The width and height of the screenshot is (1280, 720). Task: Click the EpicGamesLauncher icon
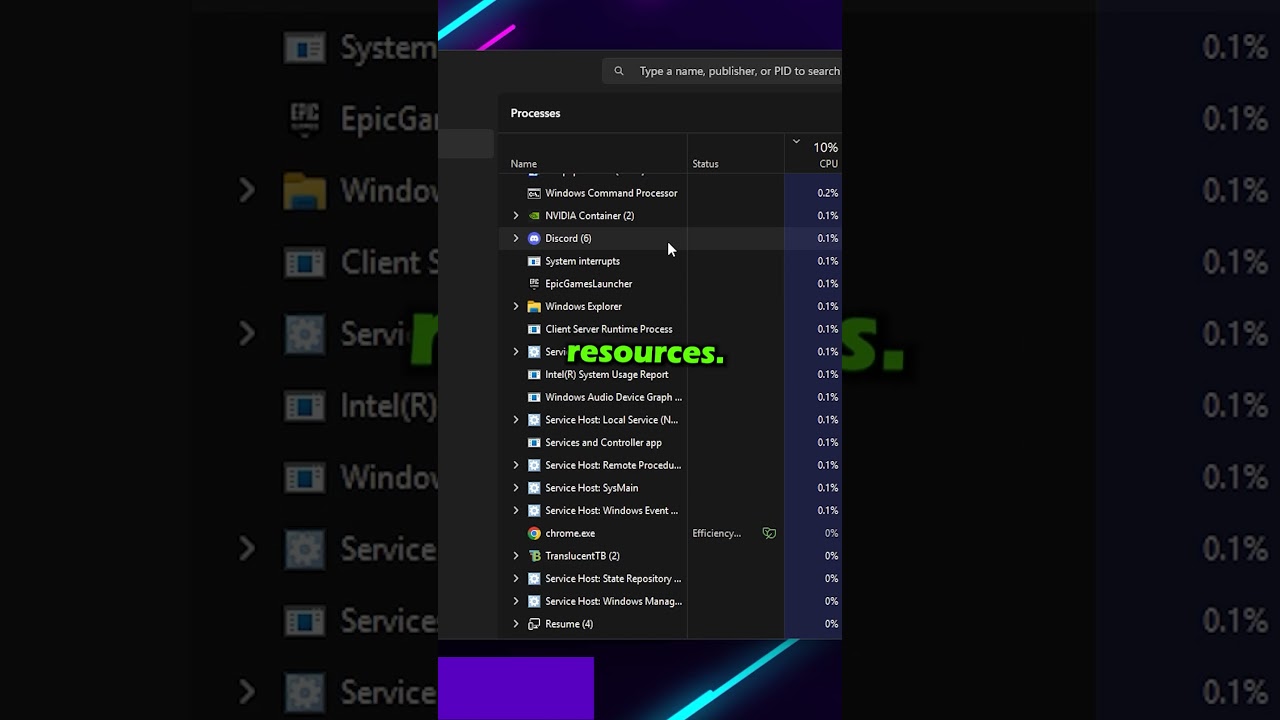[x=534, y=284]
